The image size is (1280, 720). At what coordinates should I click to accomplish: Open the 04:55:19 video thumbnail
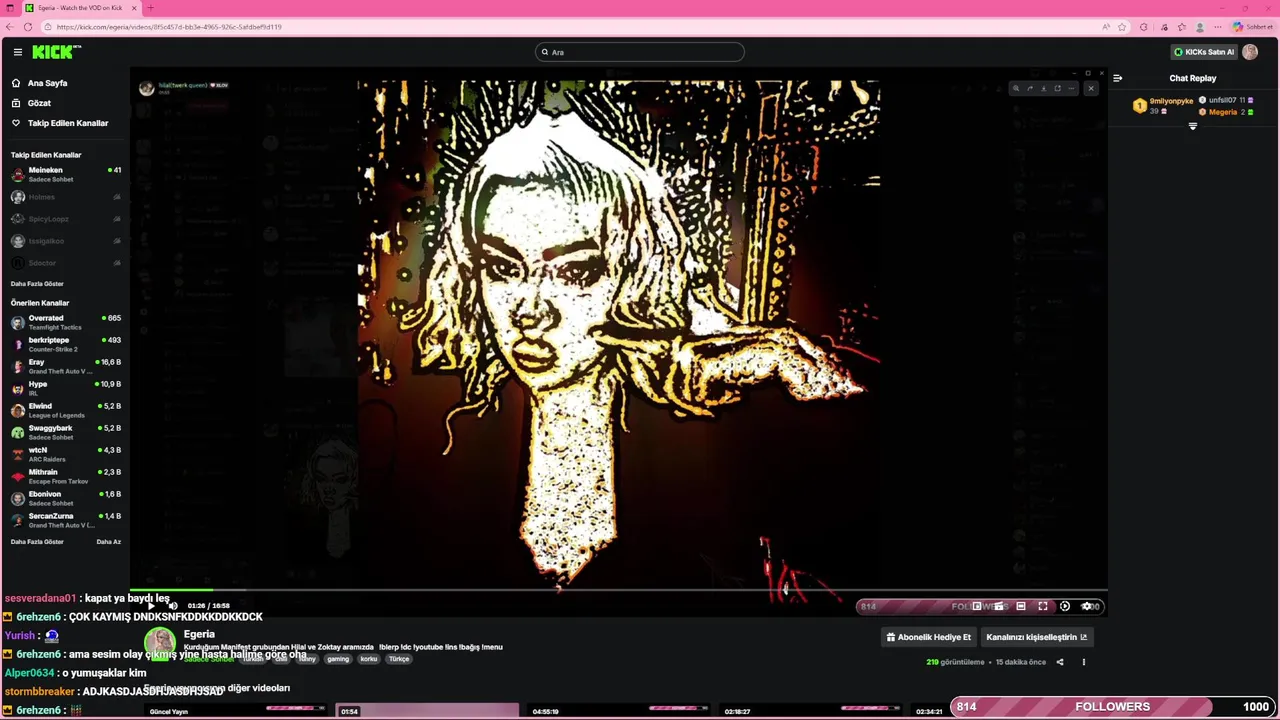click(619, 711)
